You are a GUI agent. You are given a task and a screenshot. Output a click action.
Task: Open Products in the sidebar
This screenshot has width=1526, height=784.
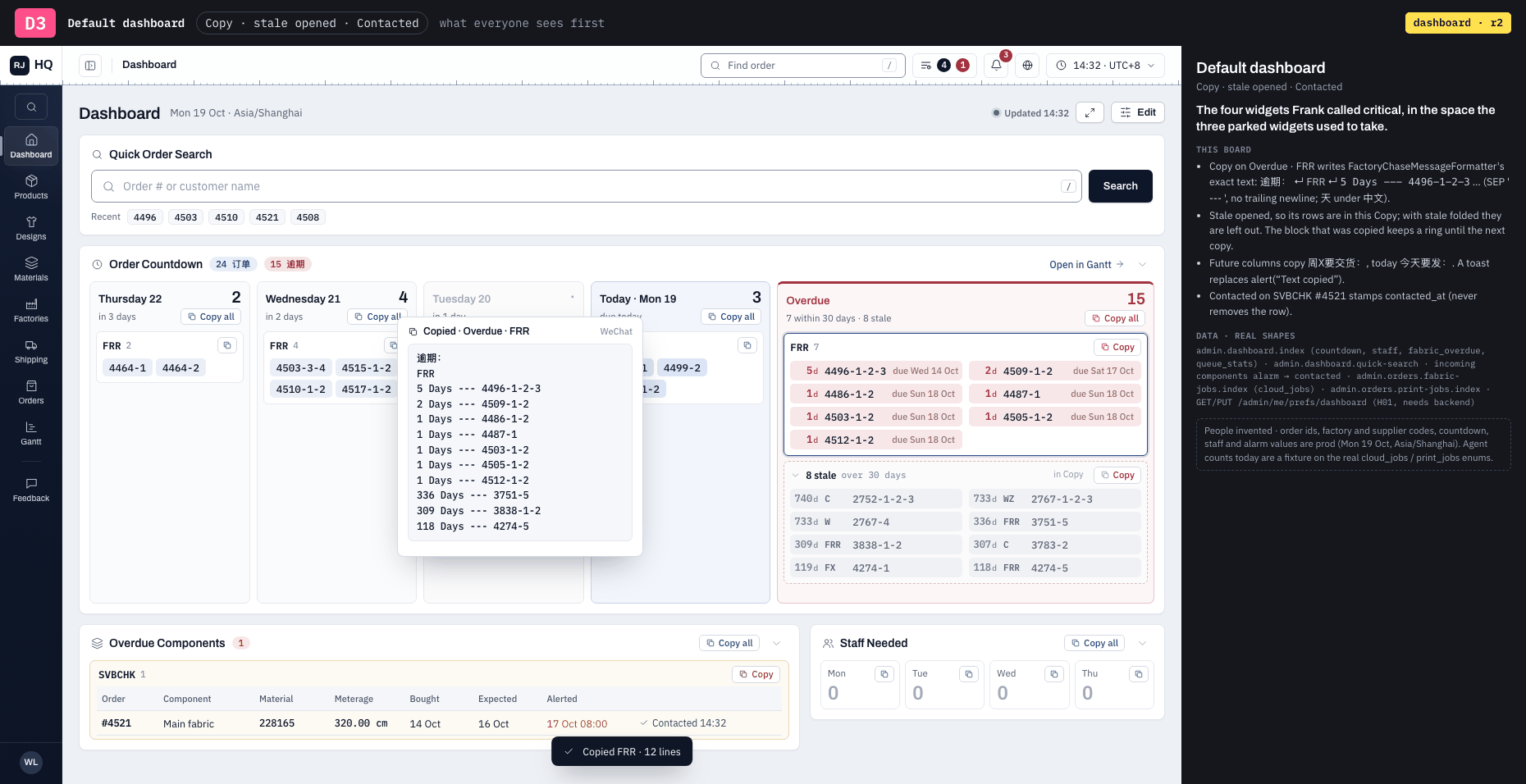pyautogui.click(x=31, y=187)
